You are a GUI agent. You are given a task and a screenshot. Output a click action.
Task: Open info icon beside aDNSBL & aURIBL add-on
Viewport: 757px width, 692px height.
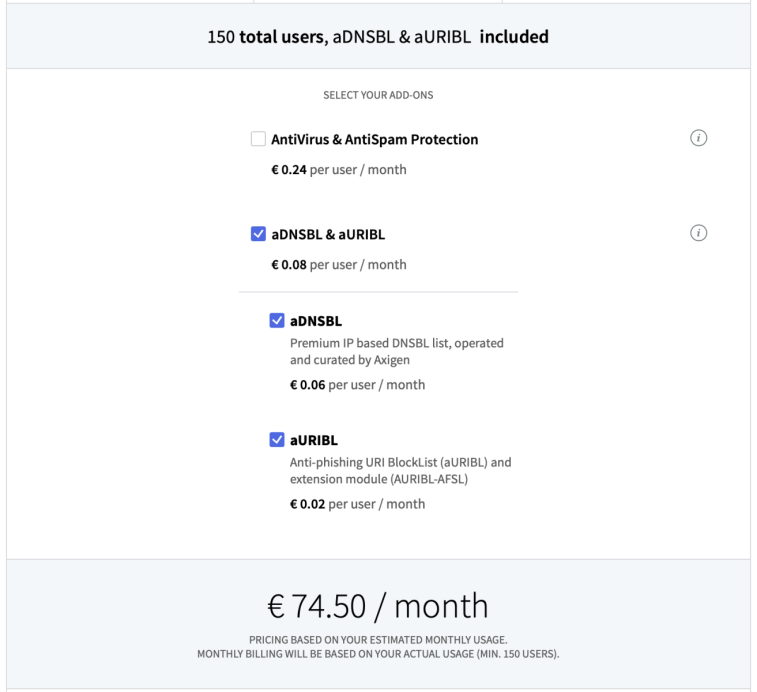click(x=698, y=233)
